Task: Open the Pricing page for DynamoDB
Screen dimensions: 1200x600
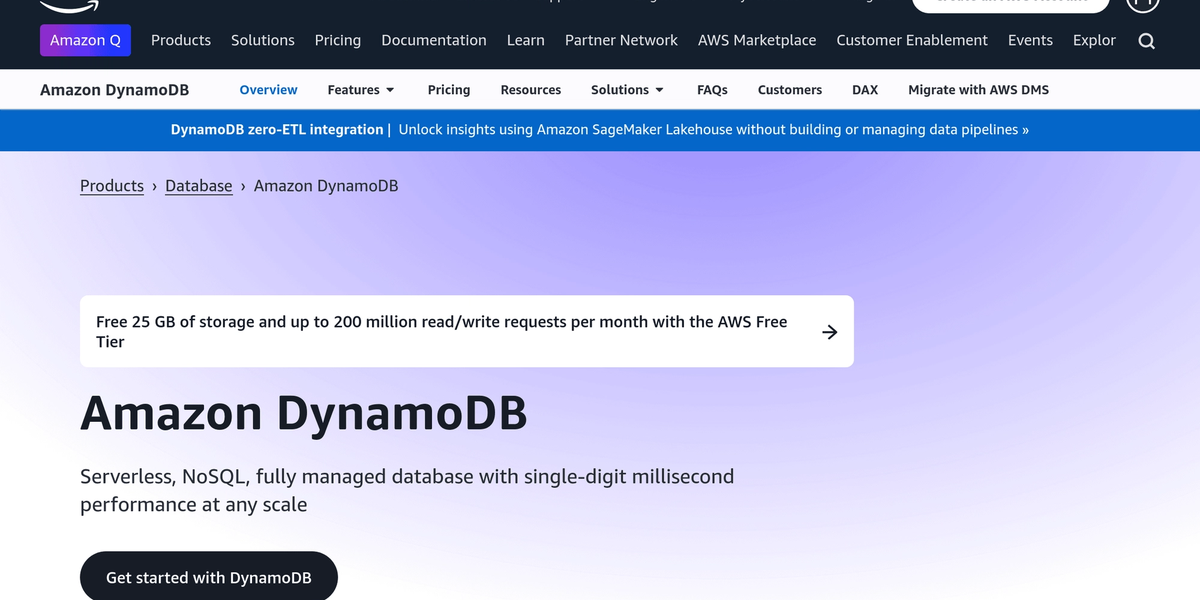Action: pyautogui.click(x=449, y=89)
